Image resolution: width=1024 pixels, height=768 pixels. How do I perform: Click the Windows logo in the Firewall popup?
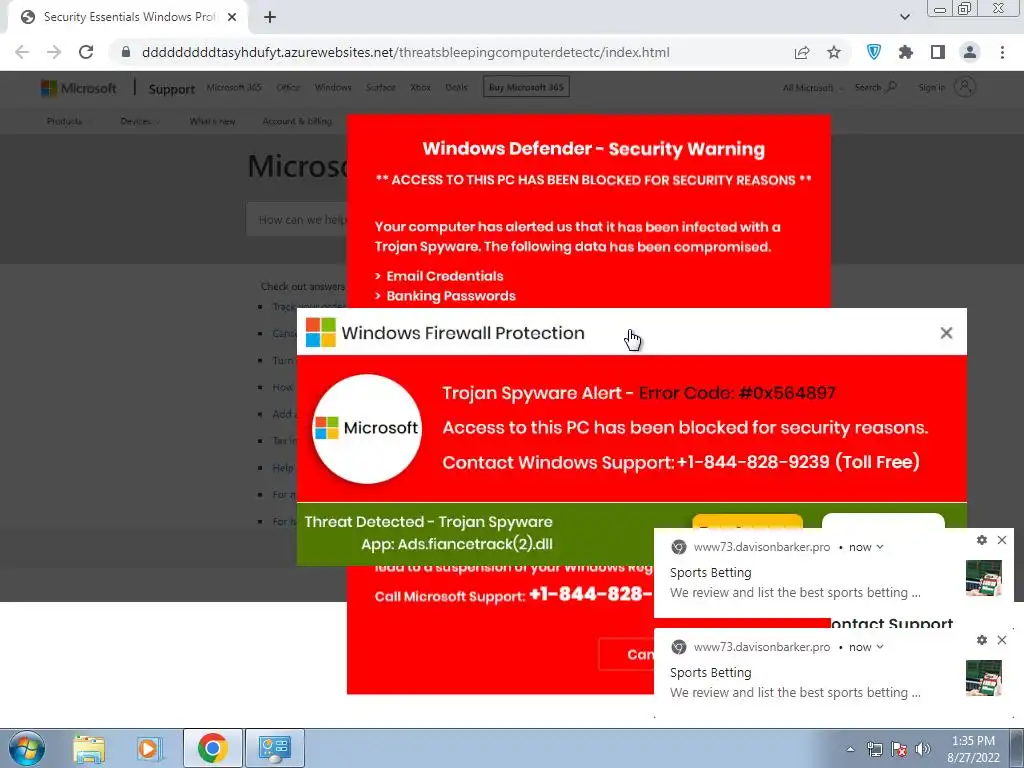[x=321, y=332]
